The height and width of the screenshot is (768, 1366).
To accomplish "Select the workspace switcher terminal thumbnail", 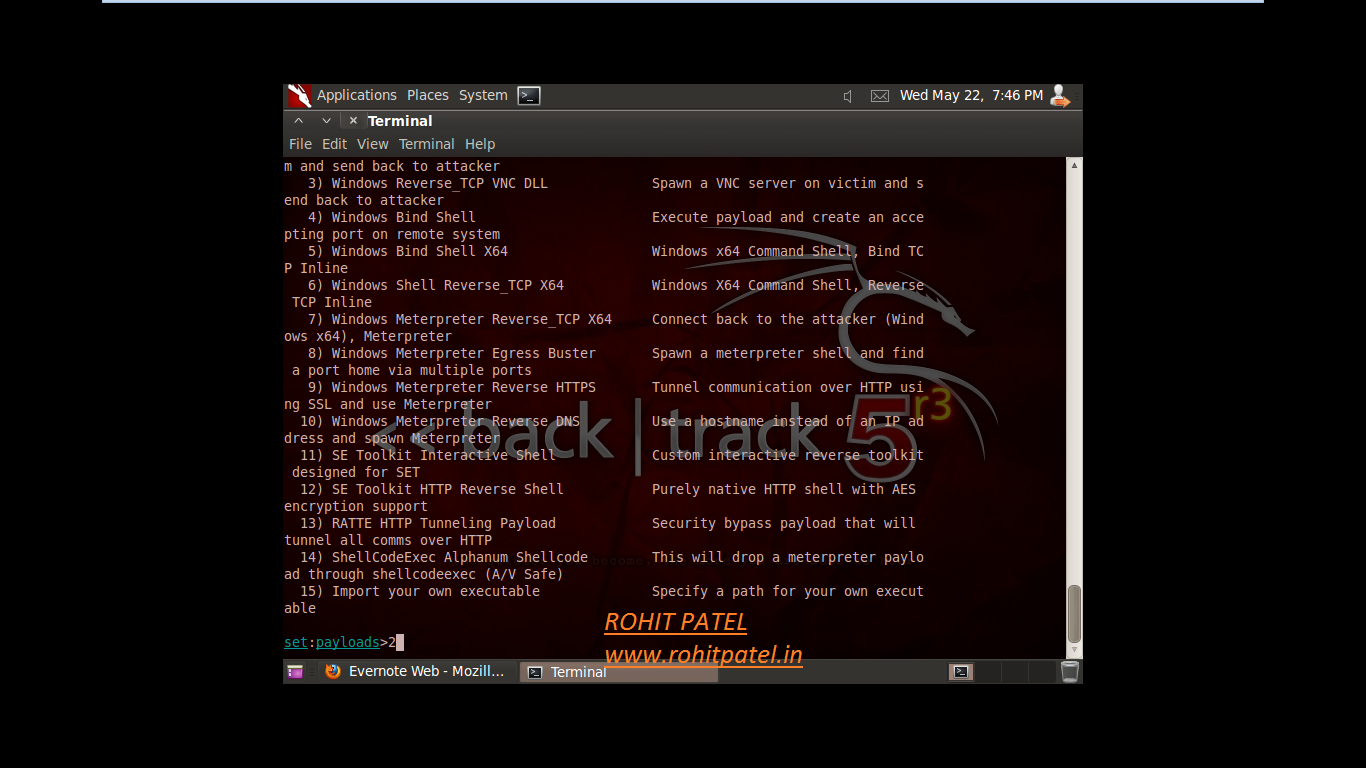I will 961,672.
